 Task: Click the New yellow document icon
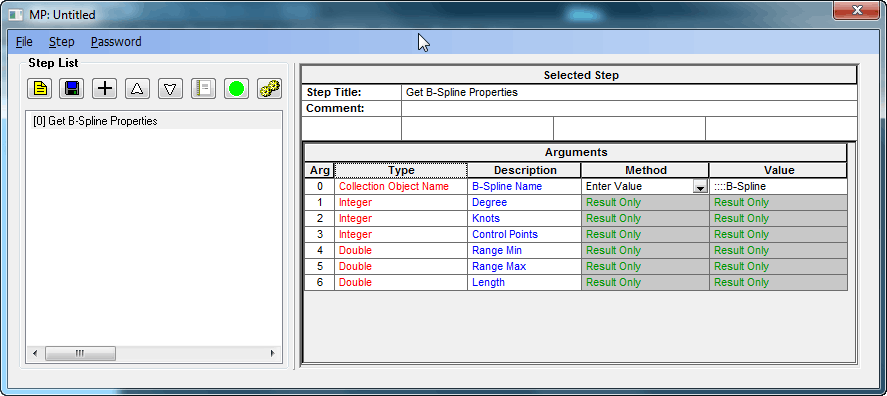39,89
